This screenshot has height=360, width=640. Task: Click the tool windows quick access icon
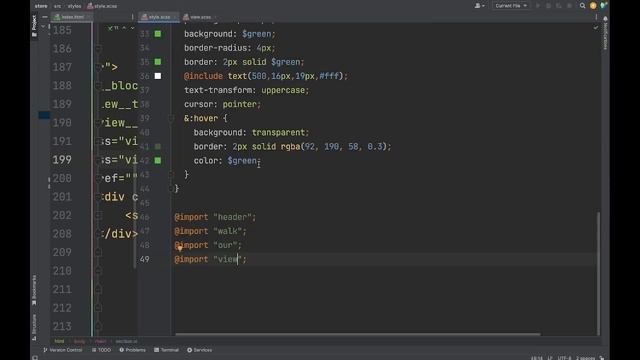35,358
